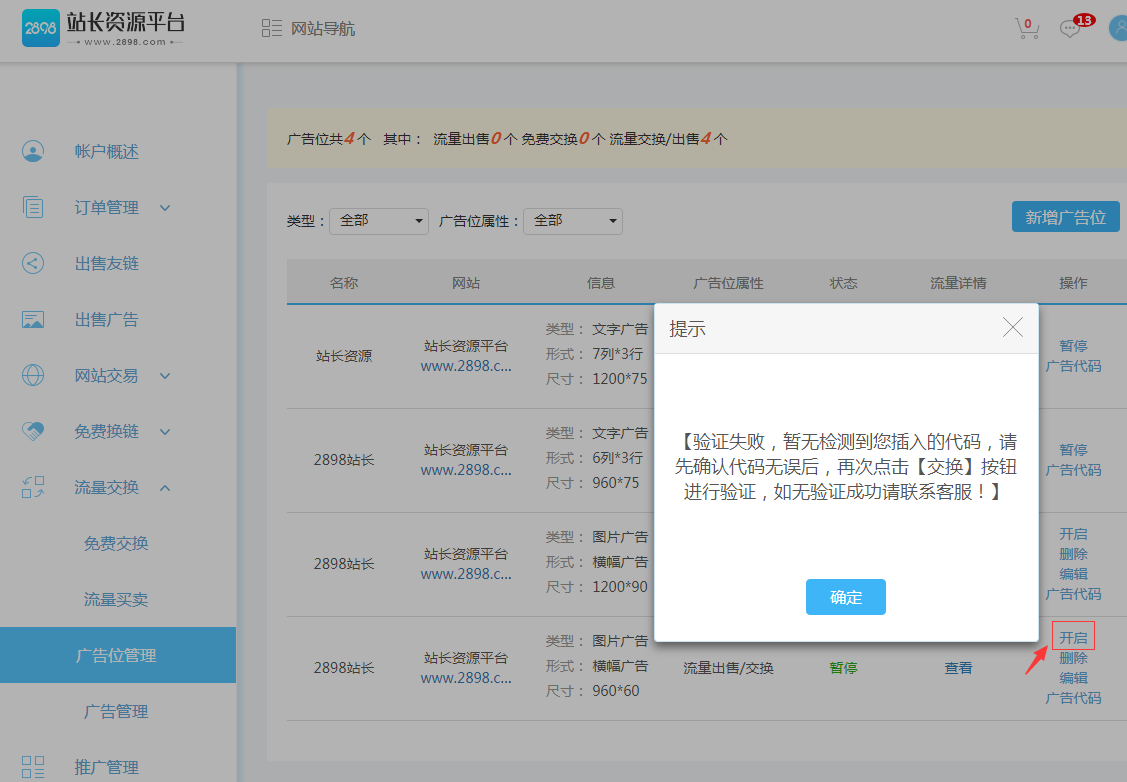Click the 网站导航 grid icon
The height and width of the screenshot is (782, 1127).
[x=271, y=29]
